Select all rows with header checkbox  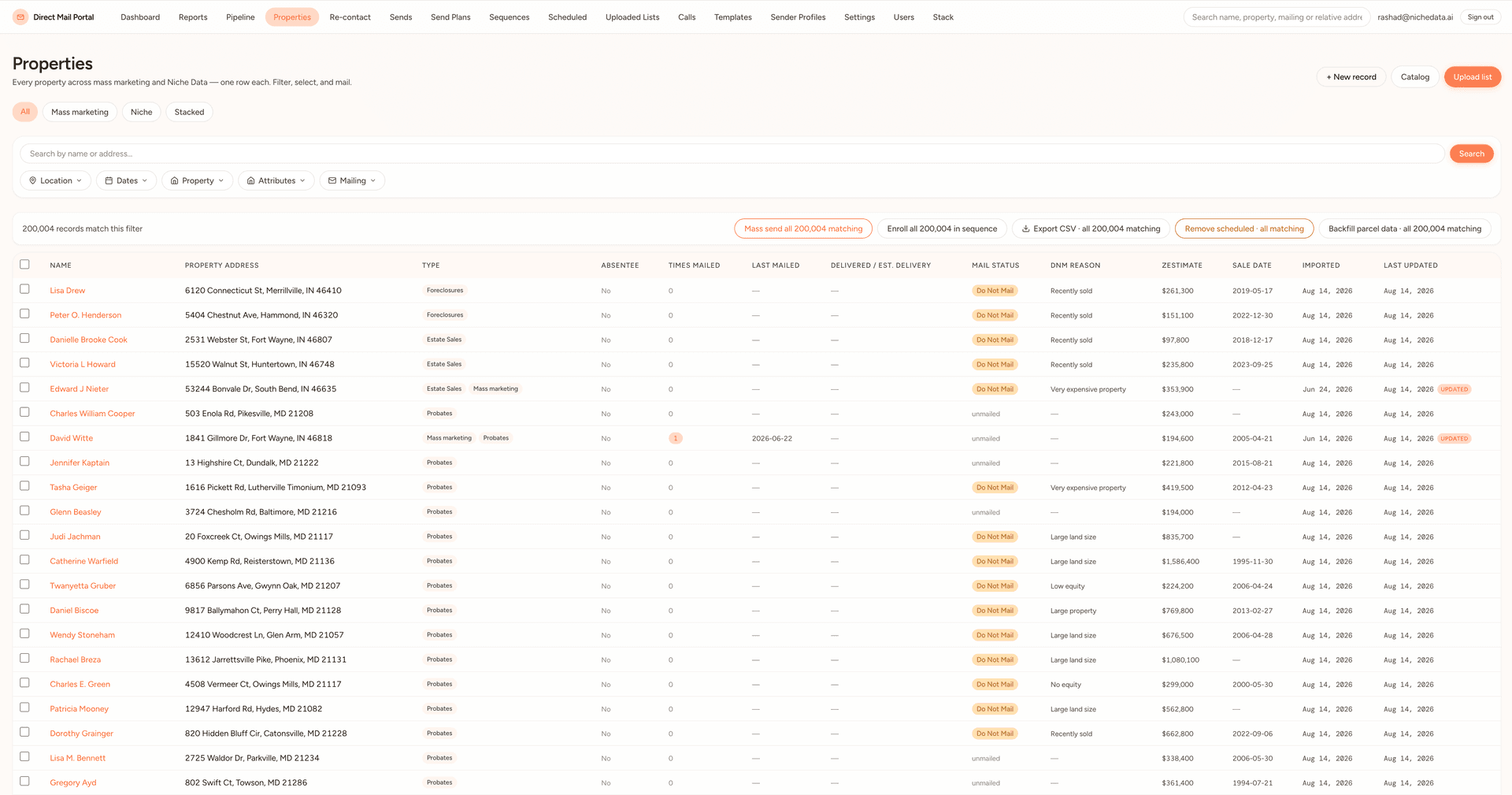(x=24, y=265)
